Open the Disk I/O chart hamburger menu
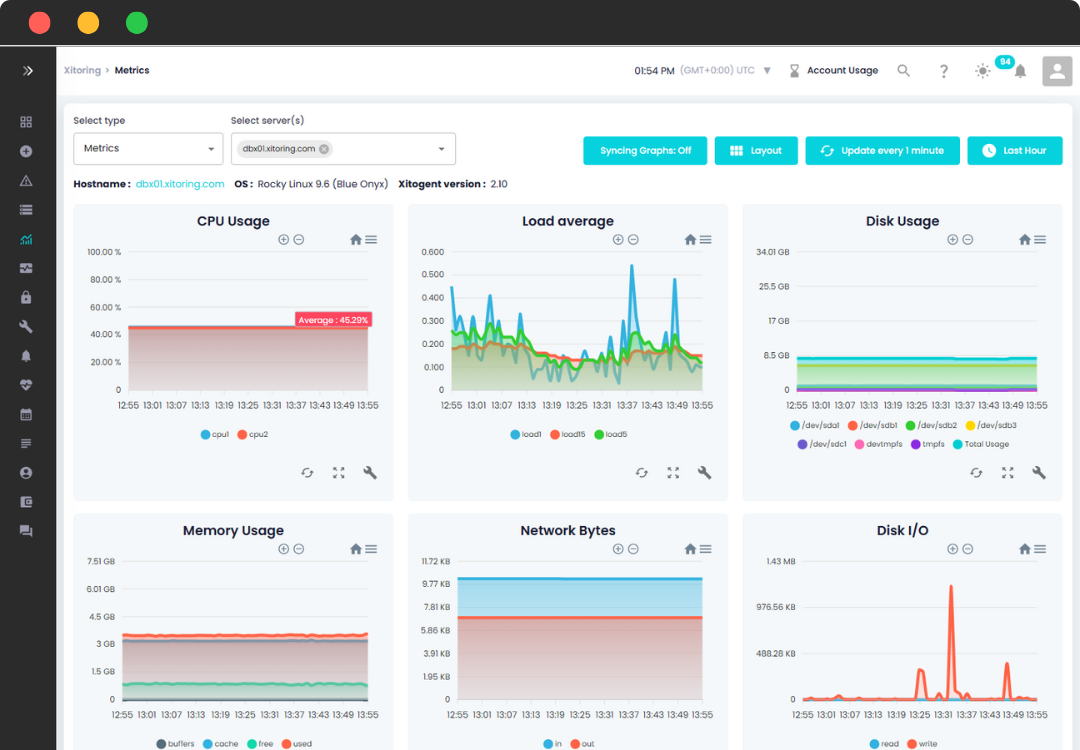Screen dimensions: 1080x750 tap(1040, 549)
